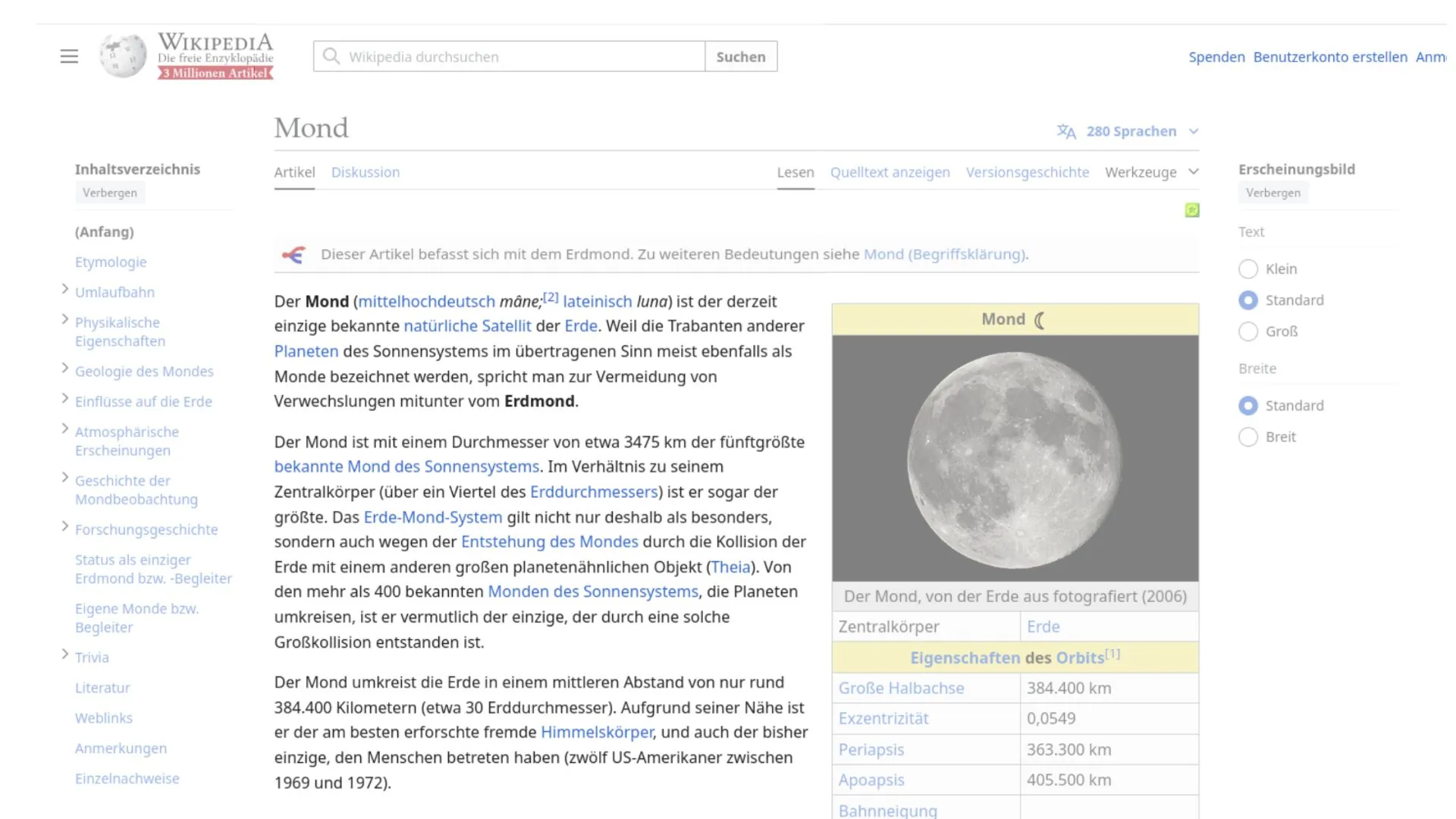The height and width of the screenshot is (819, 1456).
Task: Click the Wikipedia logo
Action: coord(122,55)
